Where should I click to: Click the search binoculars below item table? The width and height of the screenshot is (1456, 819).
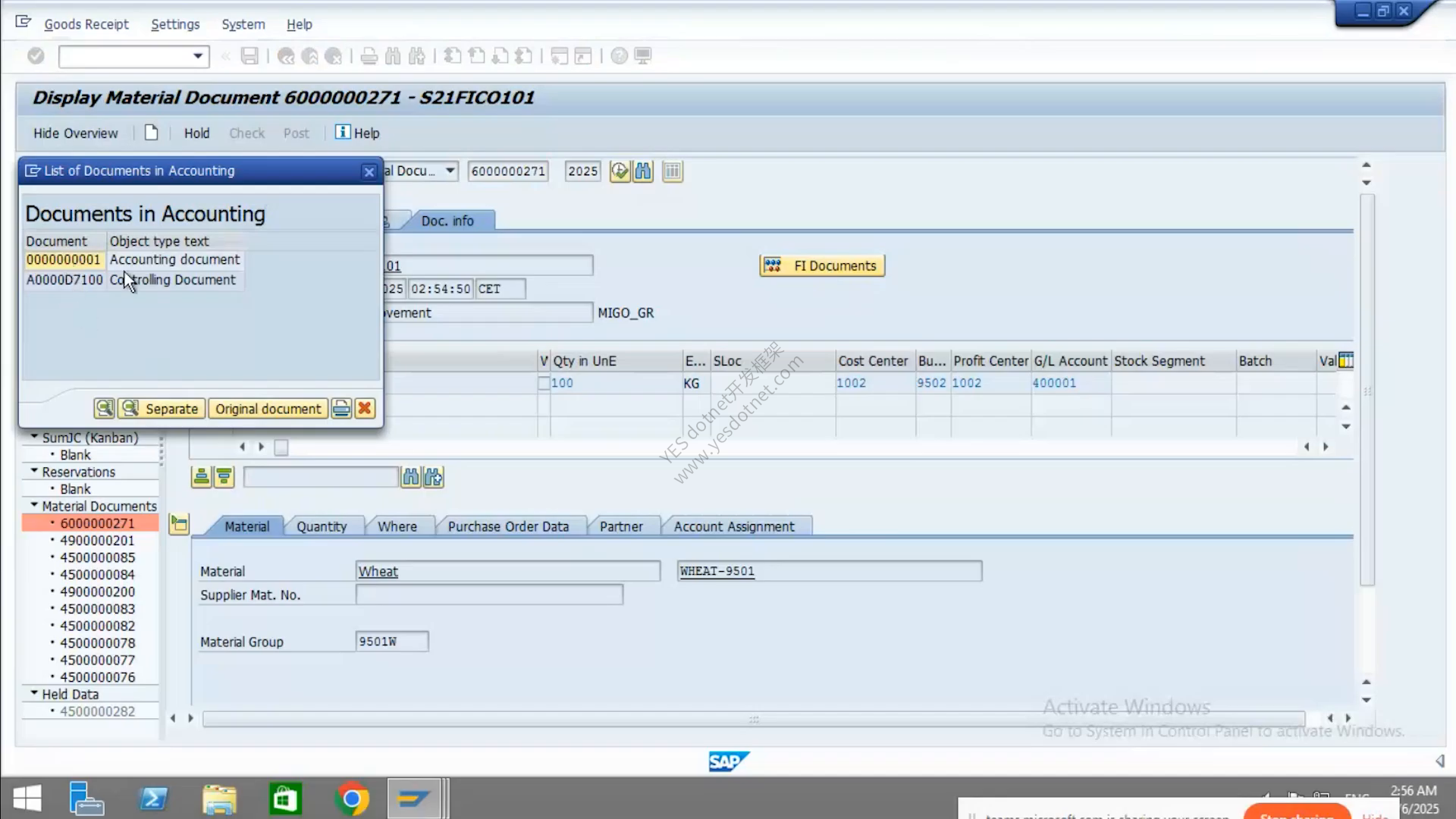[411, 477]
